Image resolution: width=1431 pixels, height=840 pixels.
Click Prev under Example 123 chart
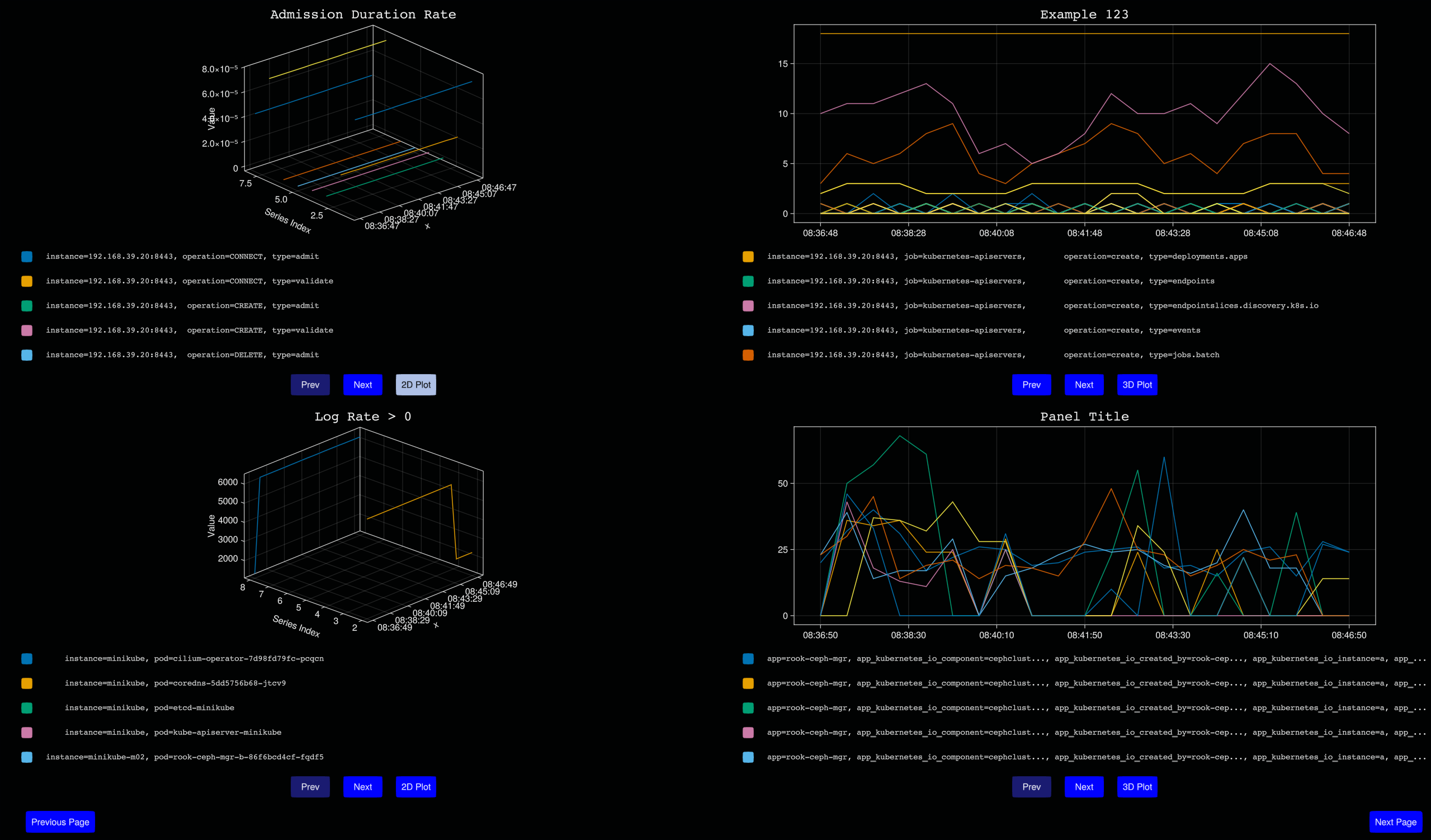pos(1031,385)
